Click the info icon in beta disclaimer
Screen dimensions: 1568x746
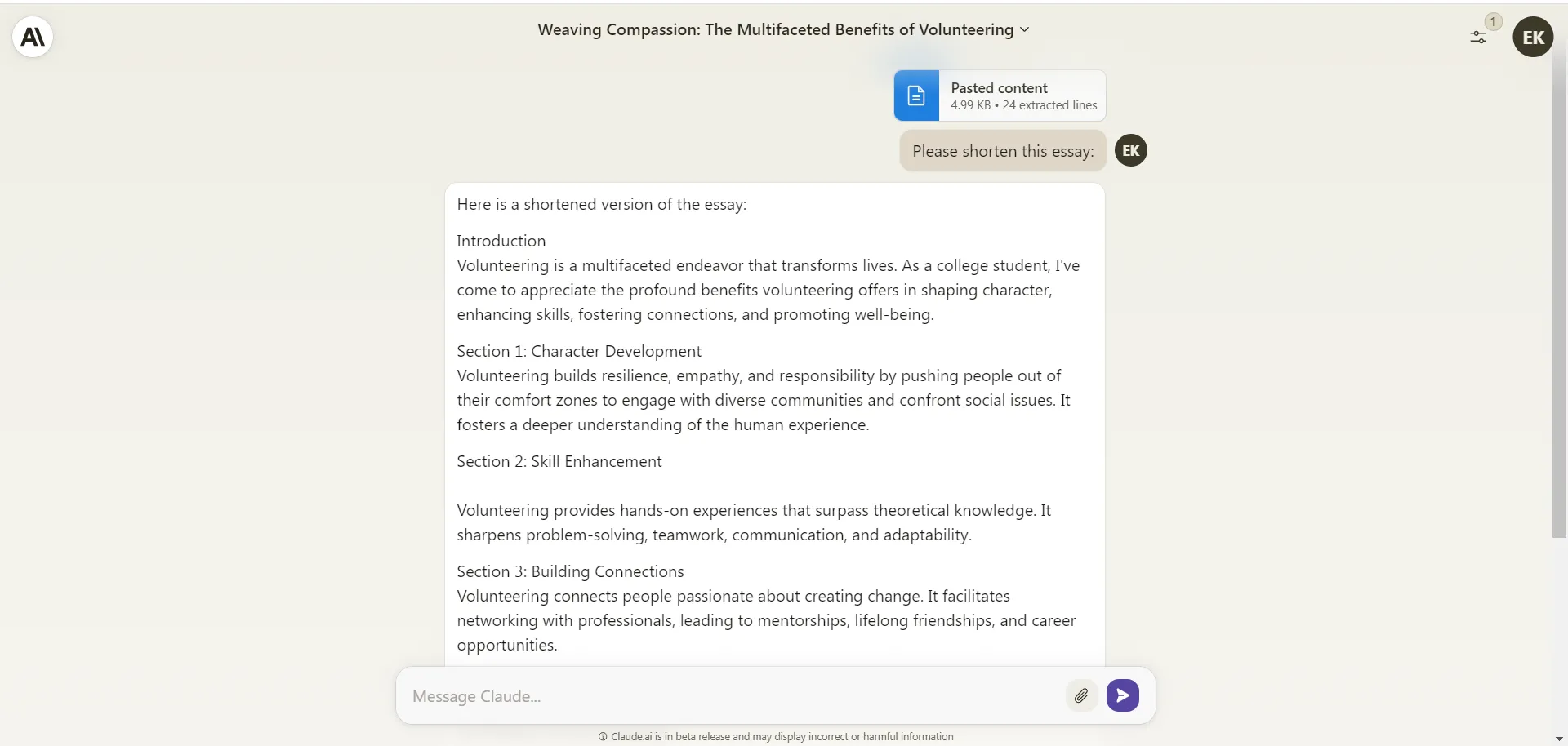pyautogui.click(x=603, y=736)
